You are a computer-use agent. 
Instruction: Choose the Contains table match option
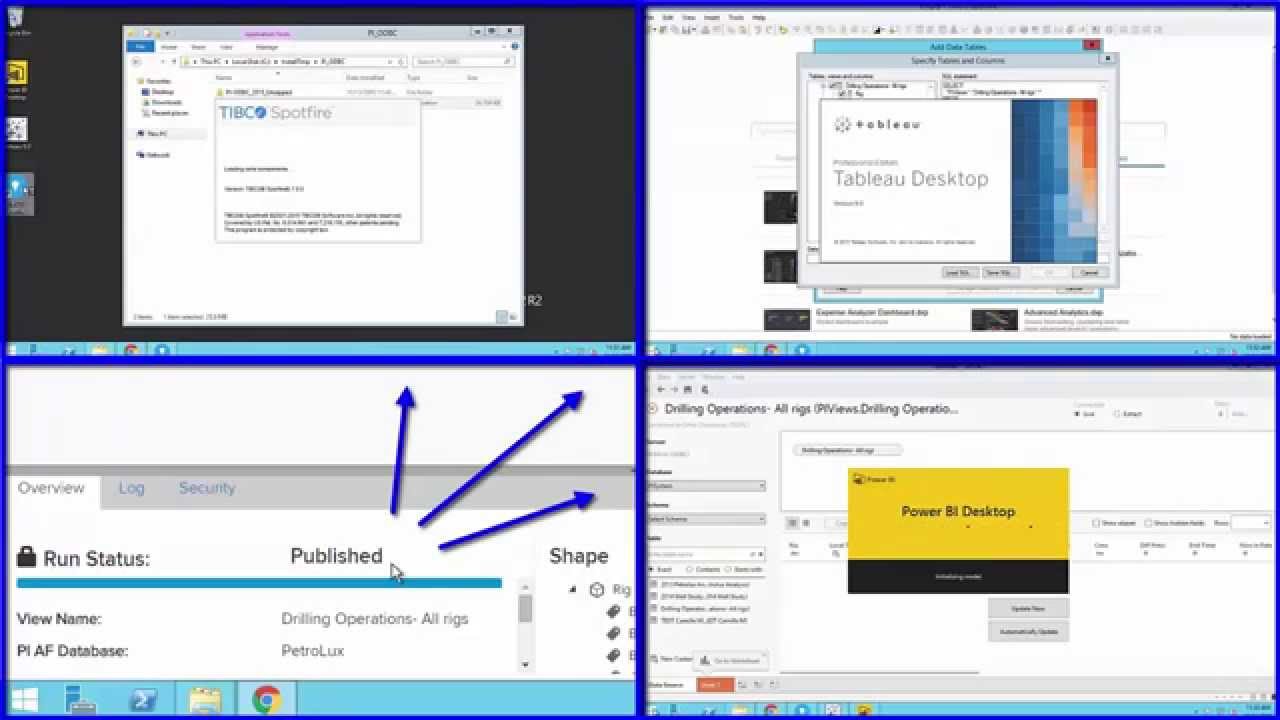point(689,569)
